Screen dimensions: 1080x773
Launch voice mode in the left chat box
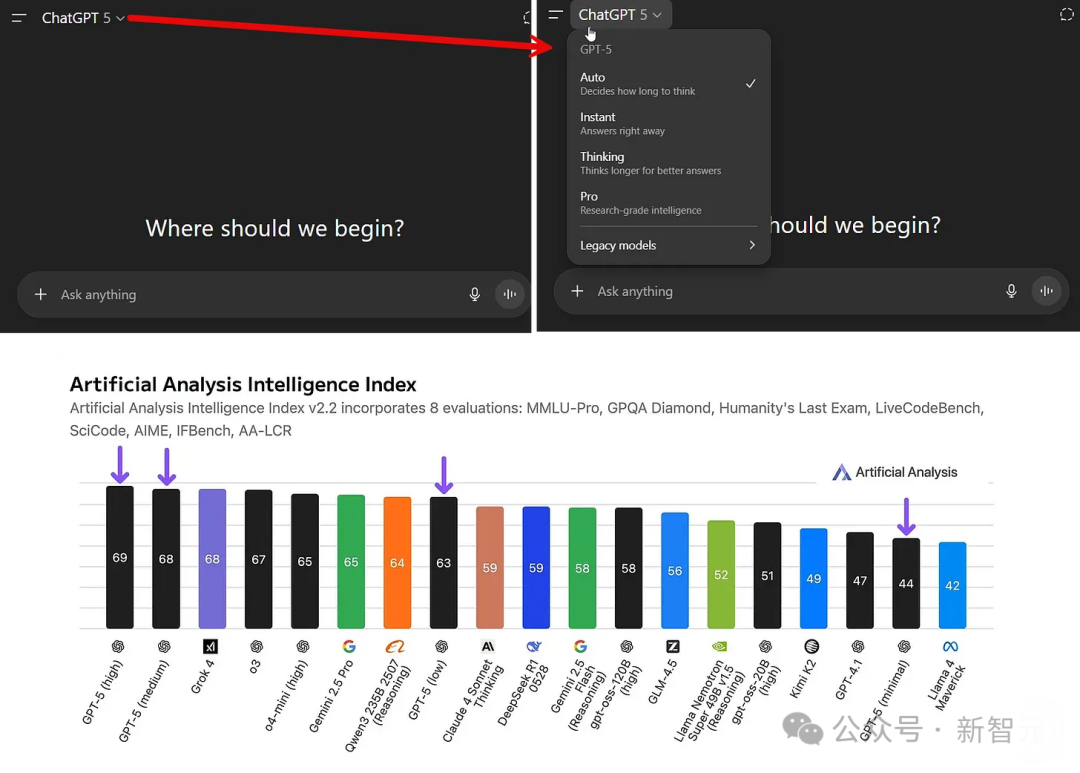[x=510, y=295]
